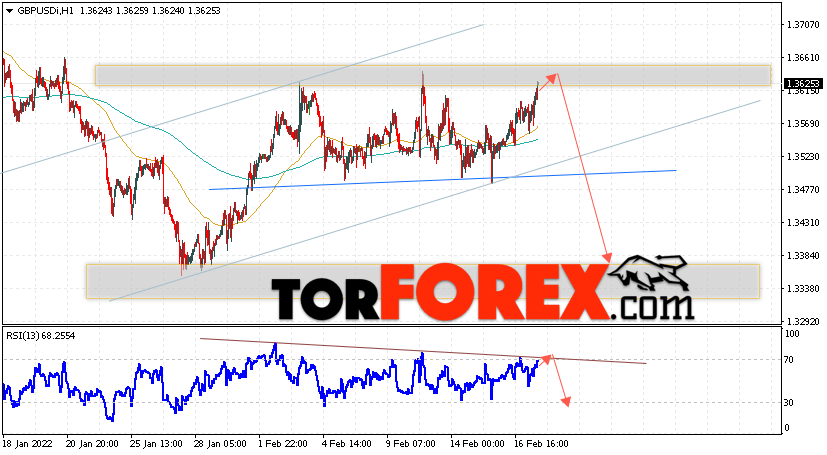The height and width of the screenshot is (455, 827).
Task: Click the 18 Jan 2022 date label
Action: pyautogui.click(x=27, y=443)
